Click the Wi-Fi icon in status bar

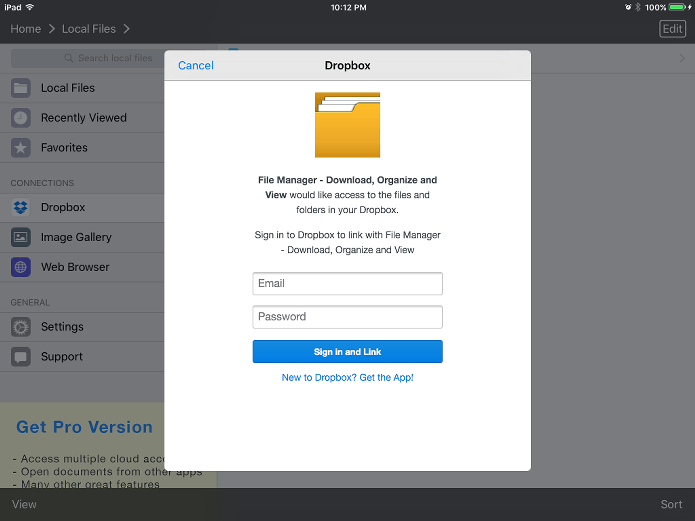pyautogui.click(x=30, y=7)
